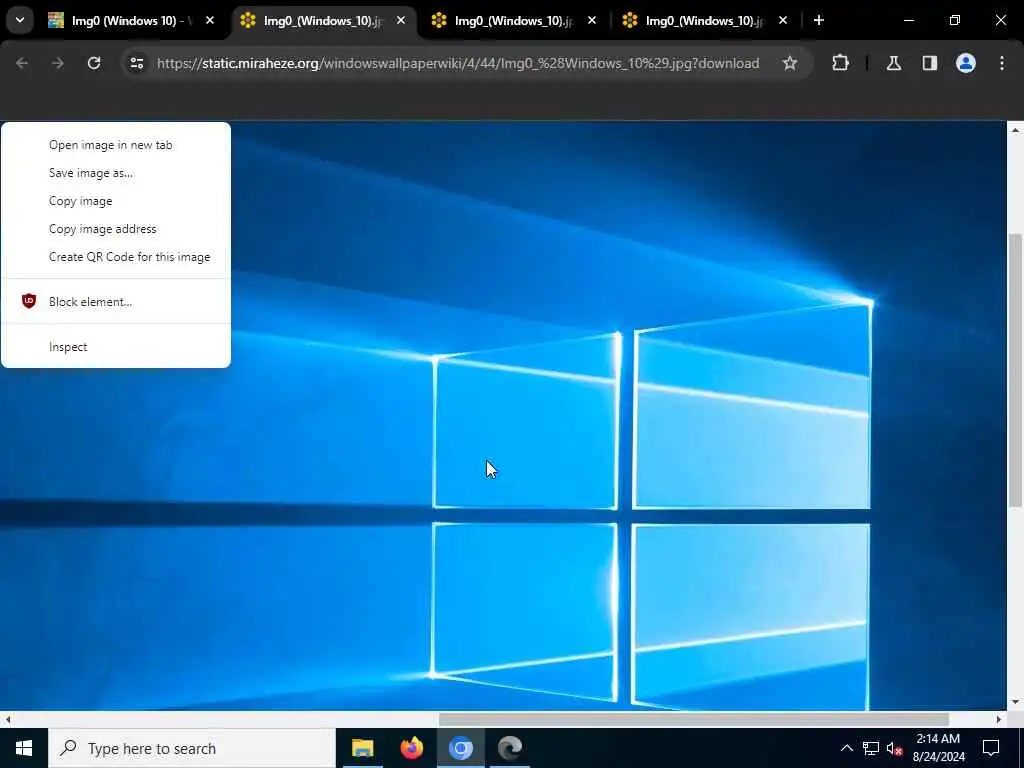Image resolution: width=1024 pixels, height=768 pixels.
Task: Open Firefox from the taskbar
Action: [411, 748]
